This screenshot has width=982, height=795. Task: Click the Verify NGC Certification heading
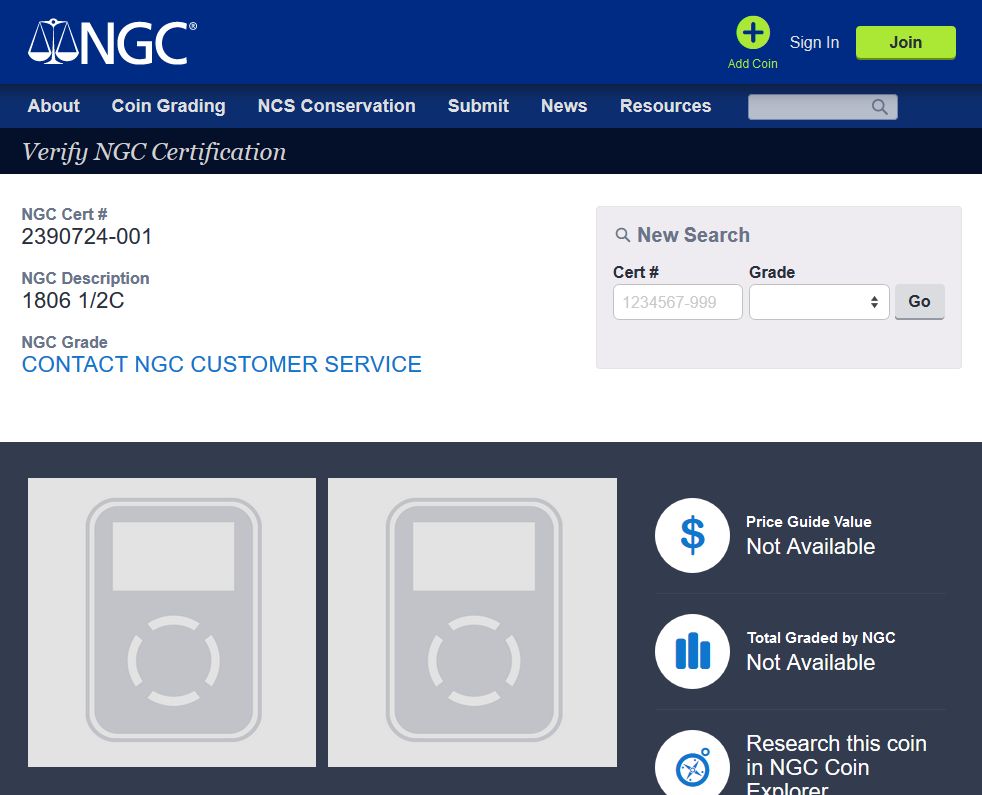point(154,152)
